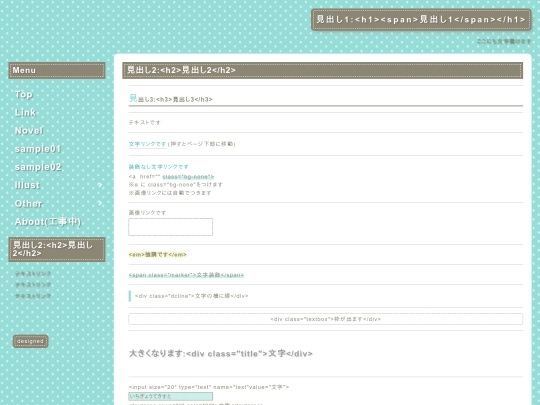Click the 画像リンクです label
This screenshot has width=540, height=405.
tap(147, 212)
